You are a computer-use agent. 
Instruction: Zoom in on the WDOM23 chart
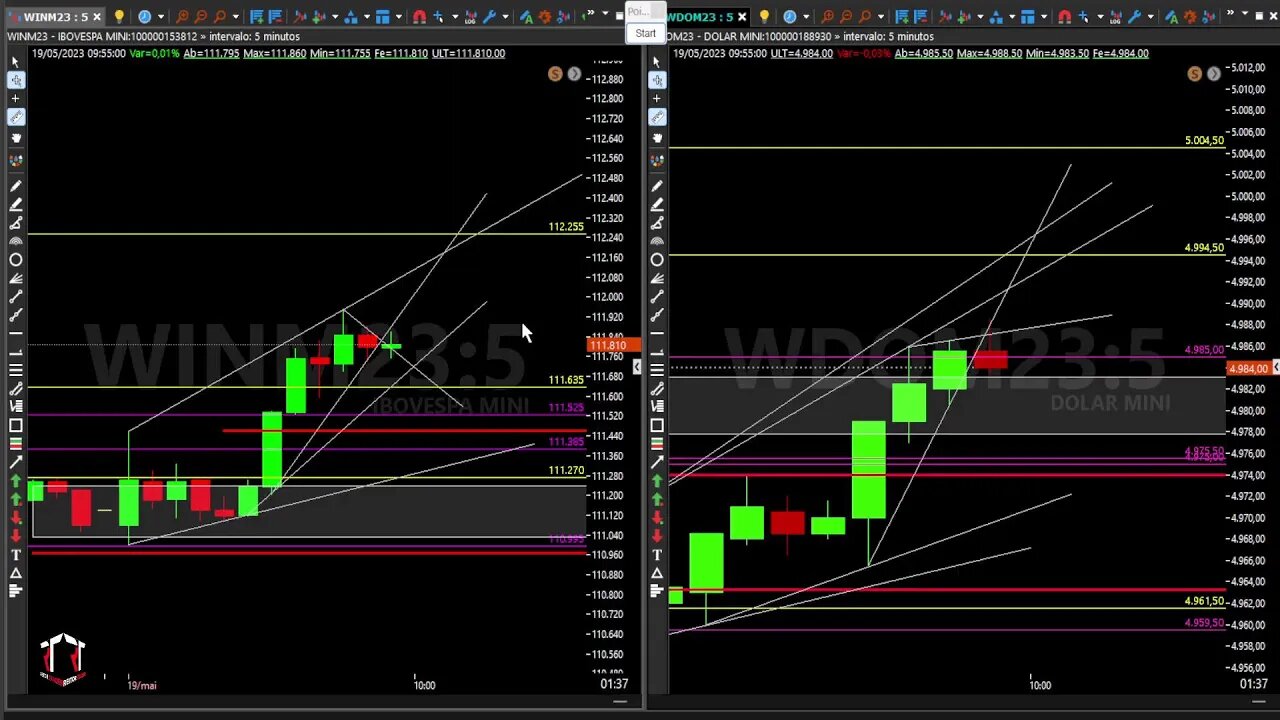coord(827,17)
